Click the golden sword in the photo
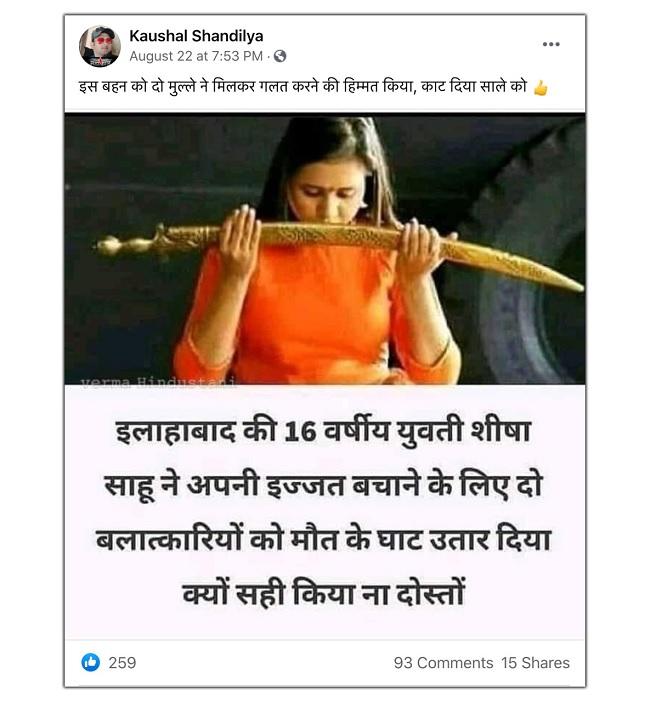The image size is (650, 702). (338, 247)
